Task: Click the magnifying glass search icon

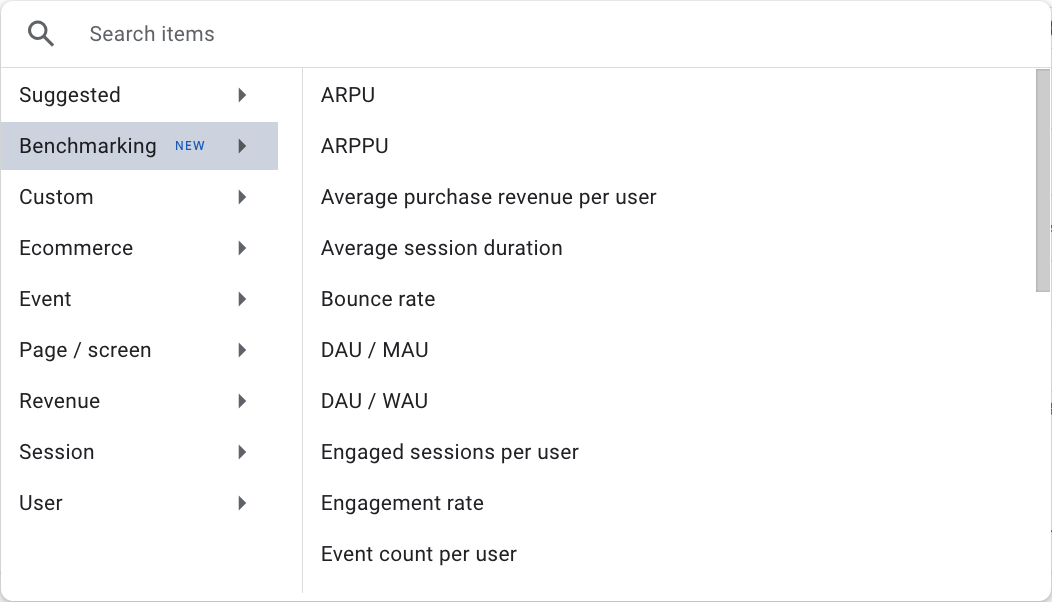Action: 41,34
